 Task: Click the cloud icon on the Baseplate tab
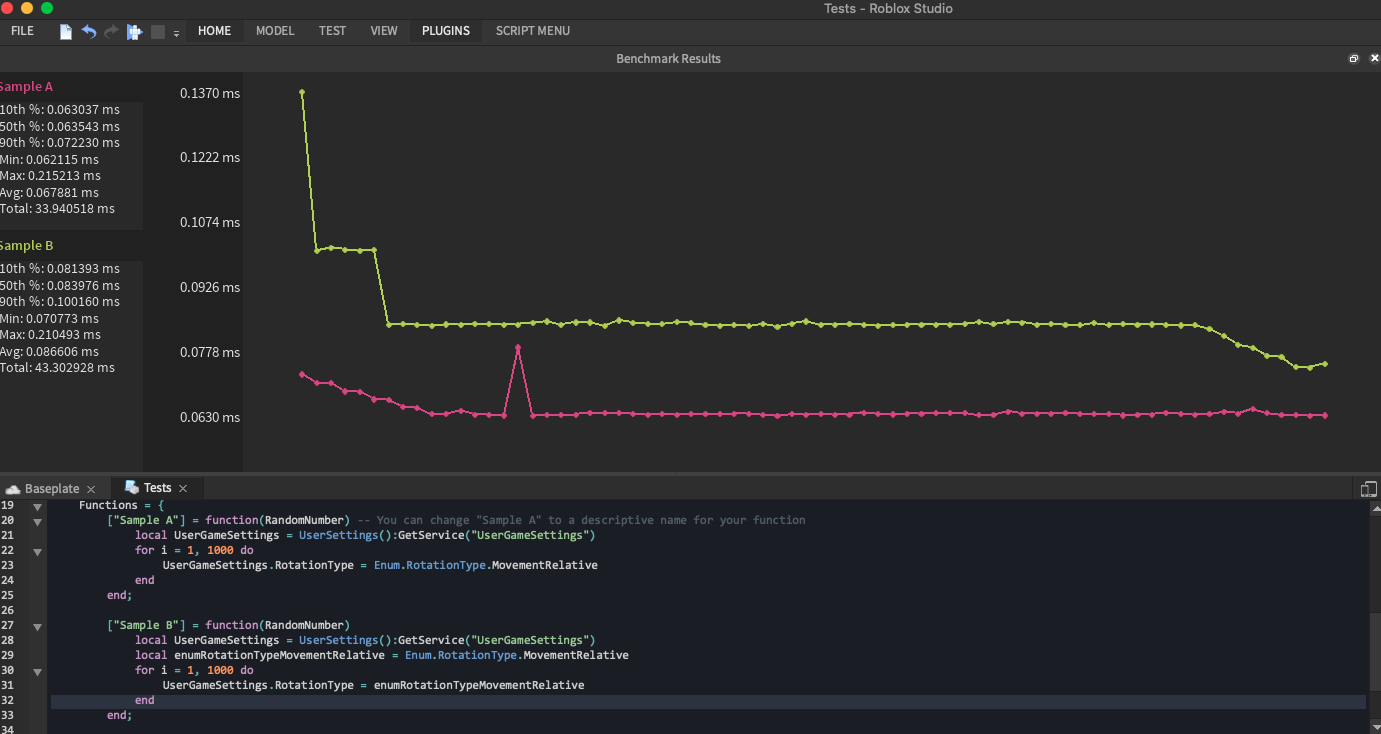pyautogui.click(x=12, y=488)
